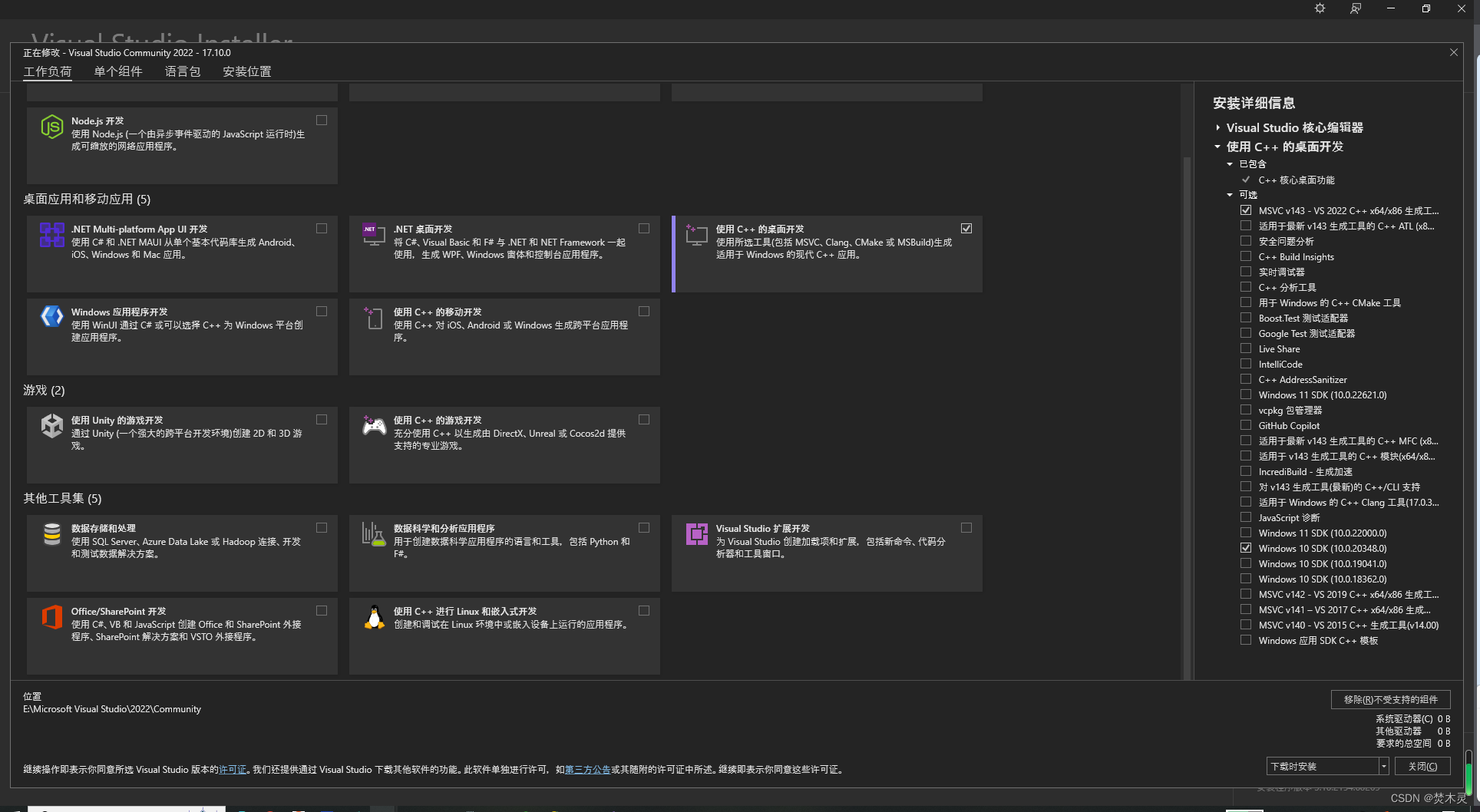Check the Linux and embedded C++ workload

click(644, 610)
